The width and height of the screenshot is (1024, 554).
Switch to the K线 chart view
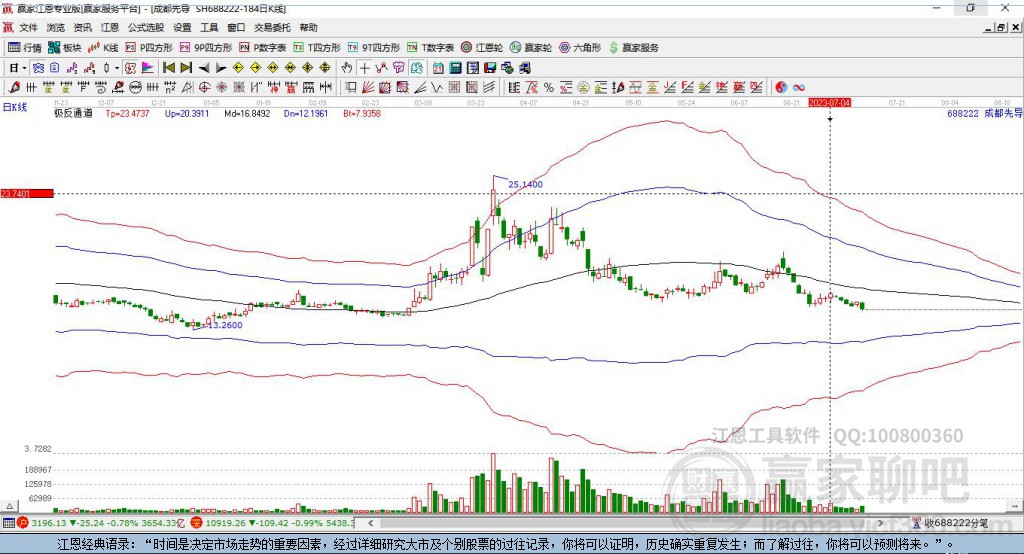(x=103, y=48)
